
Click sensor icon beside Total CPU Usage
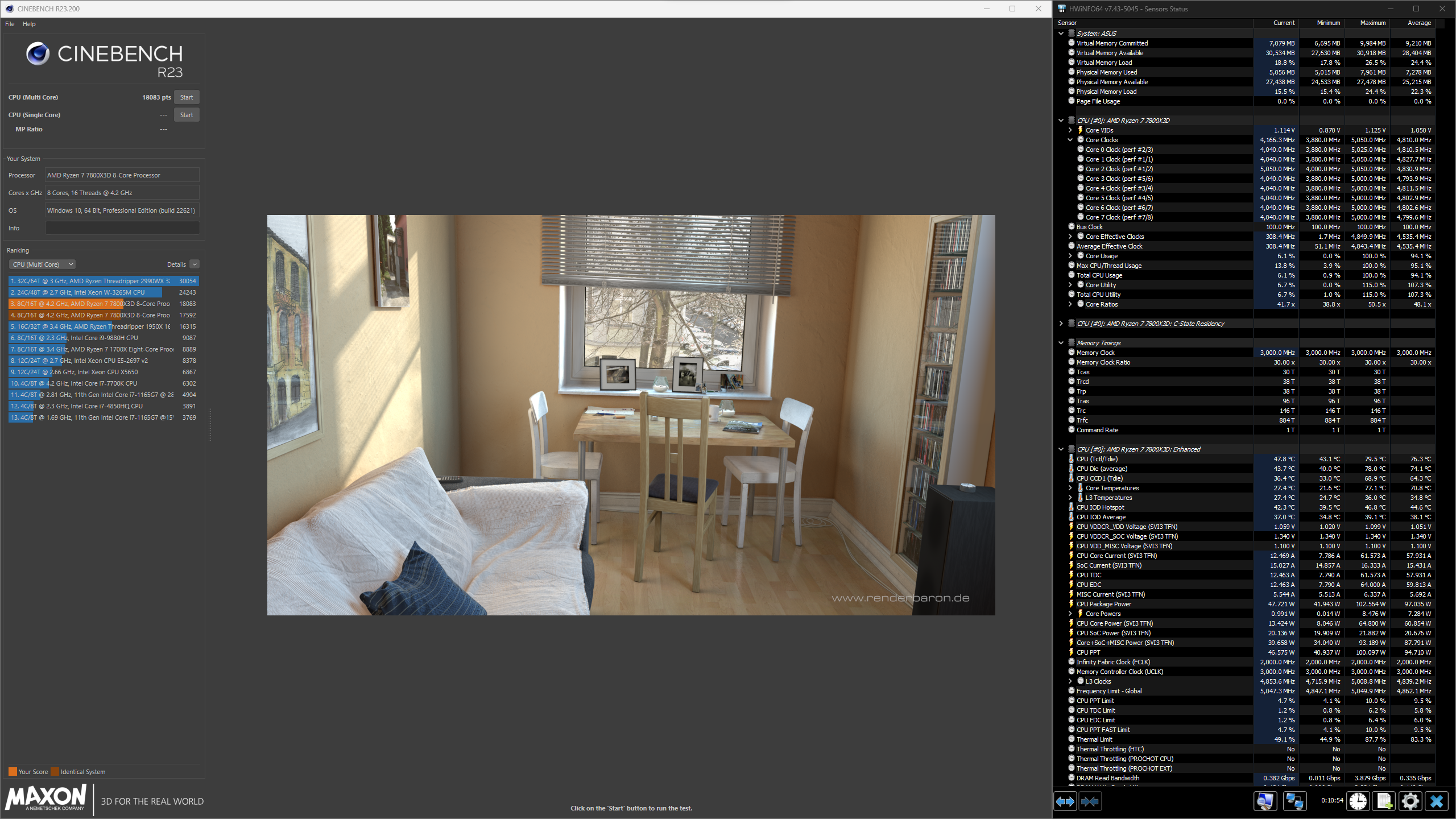click(1072, 275)
